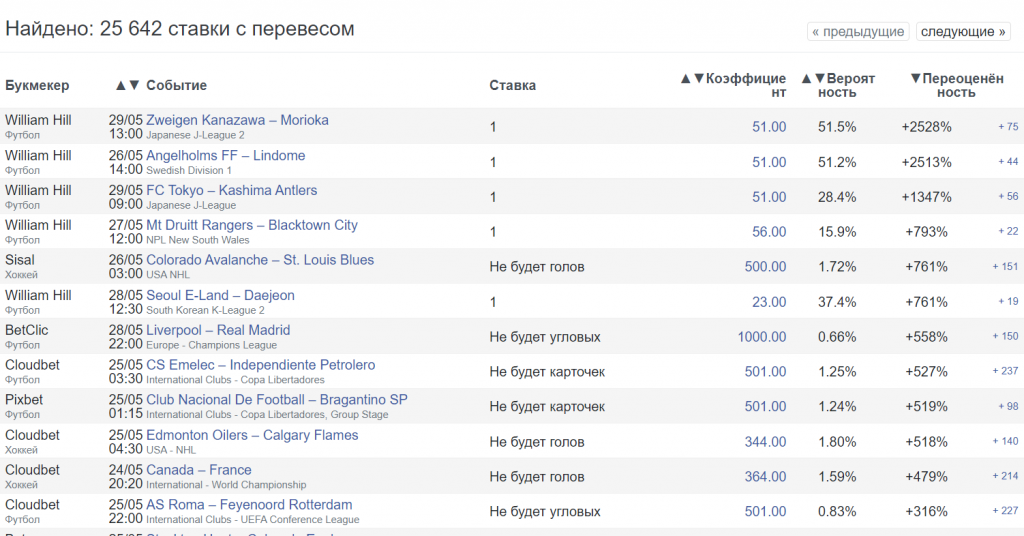1024x536 pixels.
Task: Sort by Вероятность column arrows
Action: 812,78
